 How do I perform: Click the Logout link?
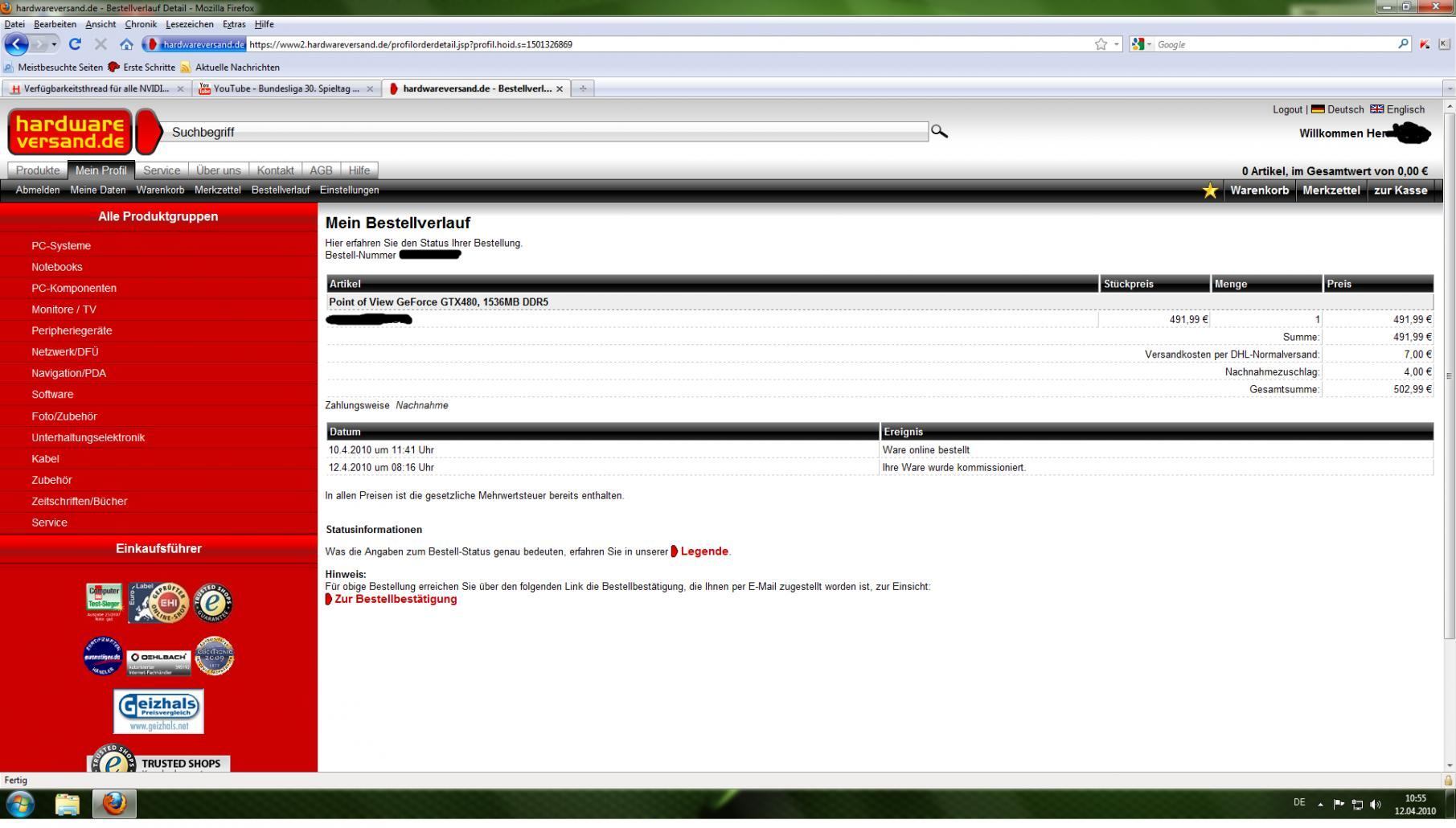(1287, 109)
